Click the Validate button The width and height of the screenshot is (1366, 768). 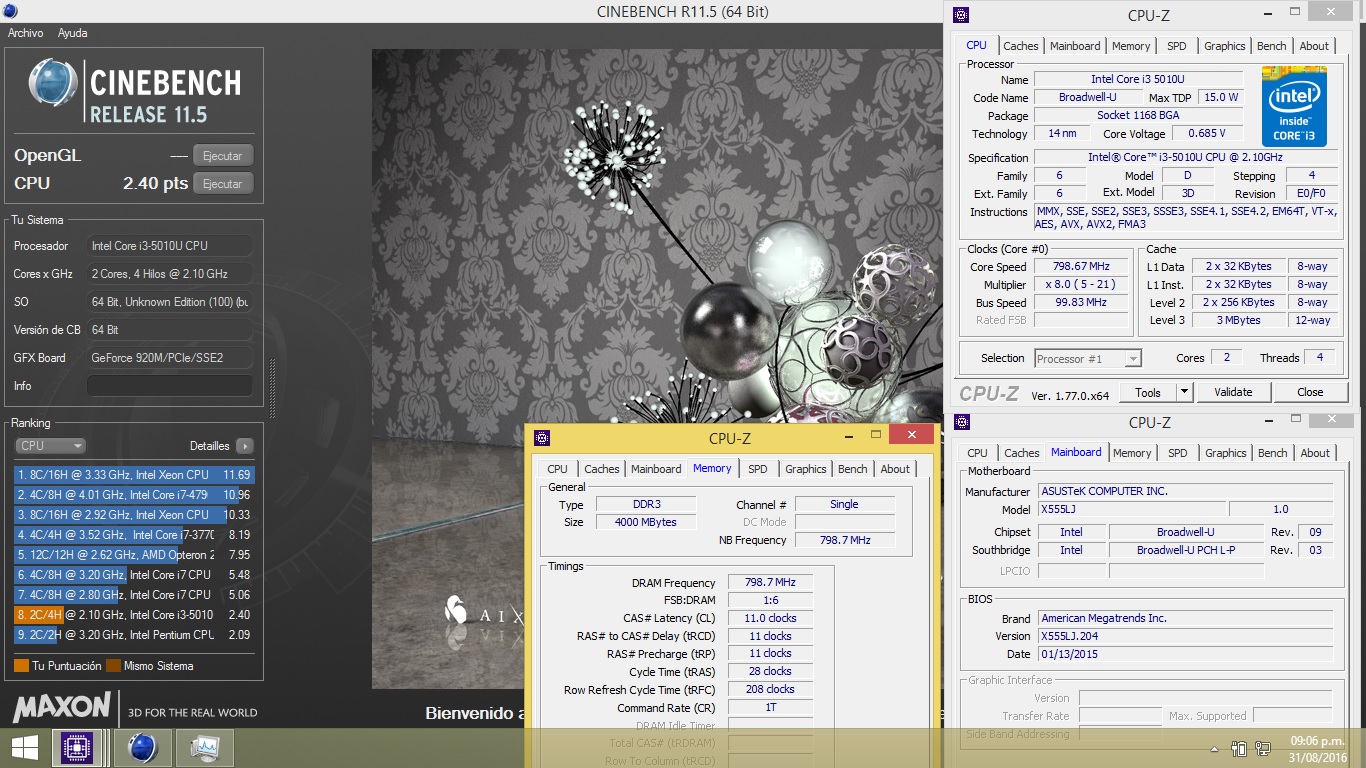1232,392
